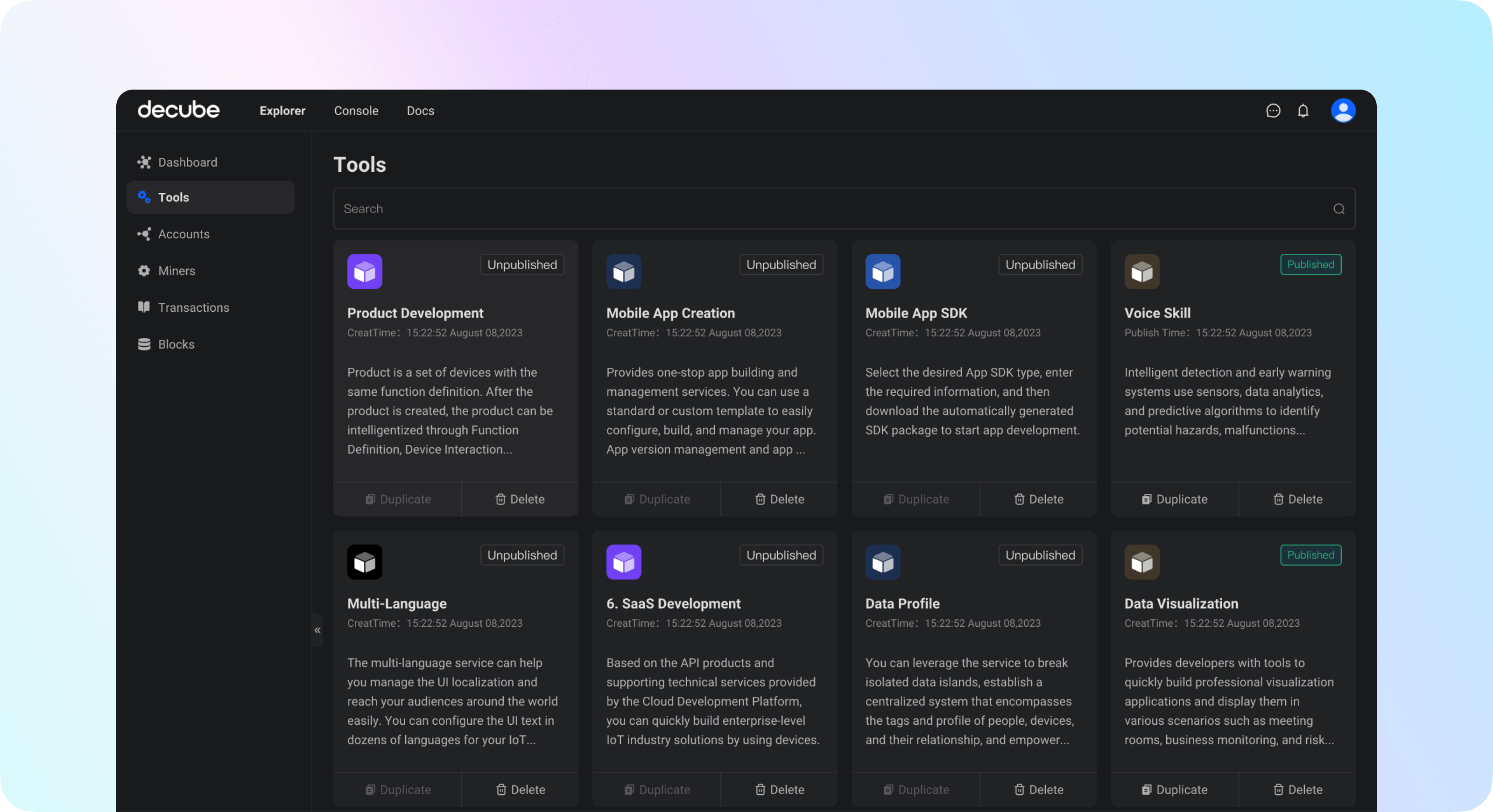Expand the Dashboard sidebar menu item
This screenshot has width=1493, height=812.
[x=188, y=161]
